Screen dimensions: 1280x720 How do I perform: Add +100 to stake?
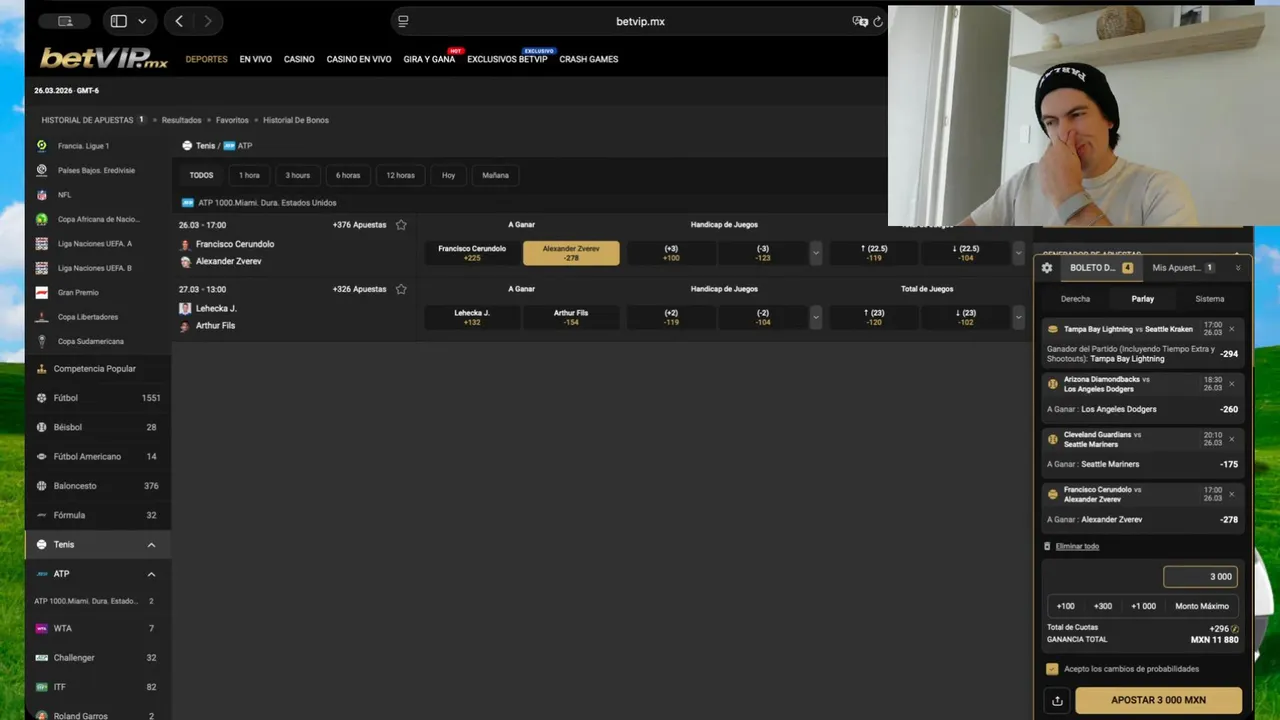1066,606
